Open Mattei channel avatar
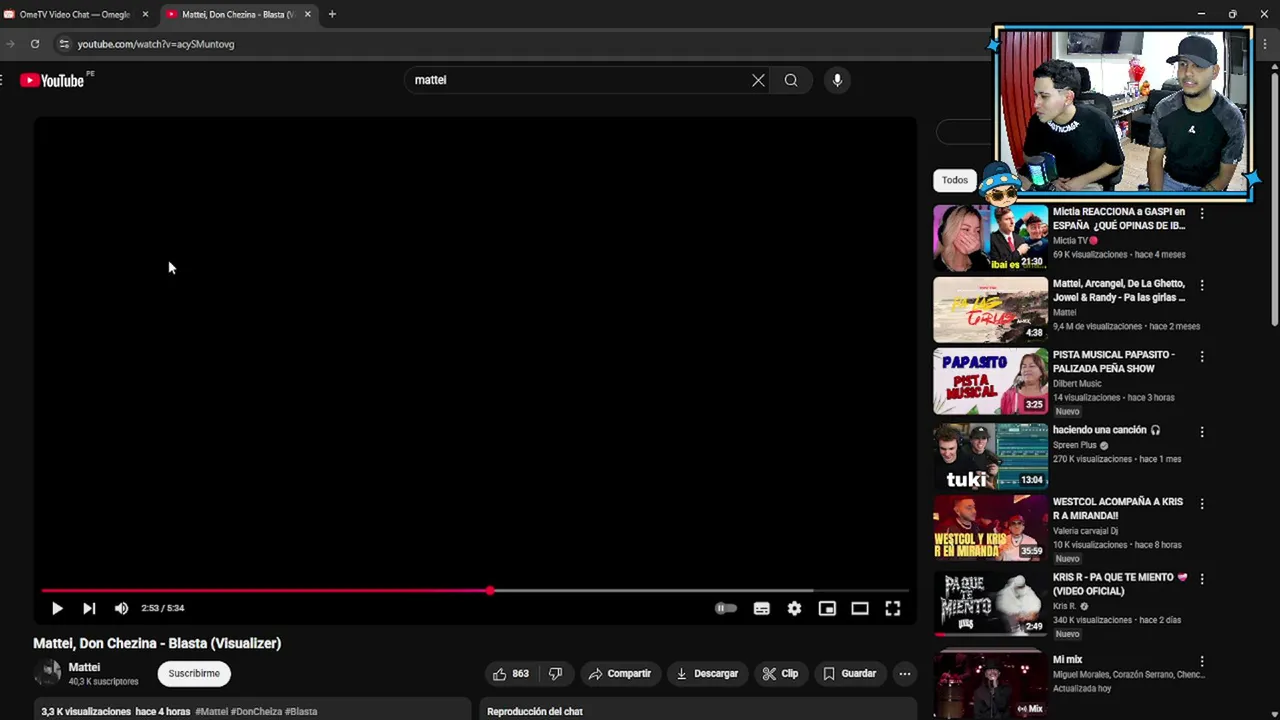Image resolution: width=1280 pixels, height=720 pixels. (47, 674)
